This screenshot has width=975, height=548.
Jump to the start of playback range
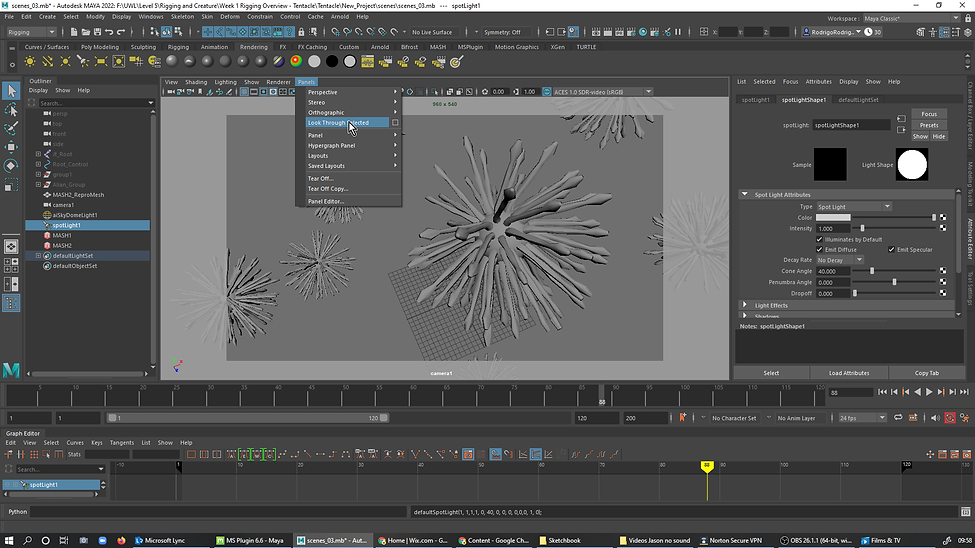coord(882,392)
